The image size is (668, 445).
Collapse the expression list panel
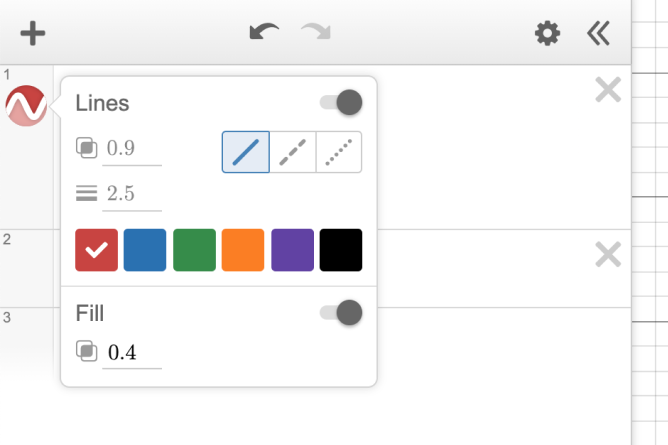pyautogui.click(x=598, y=34)
